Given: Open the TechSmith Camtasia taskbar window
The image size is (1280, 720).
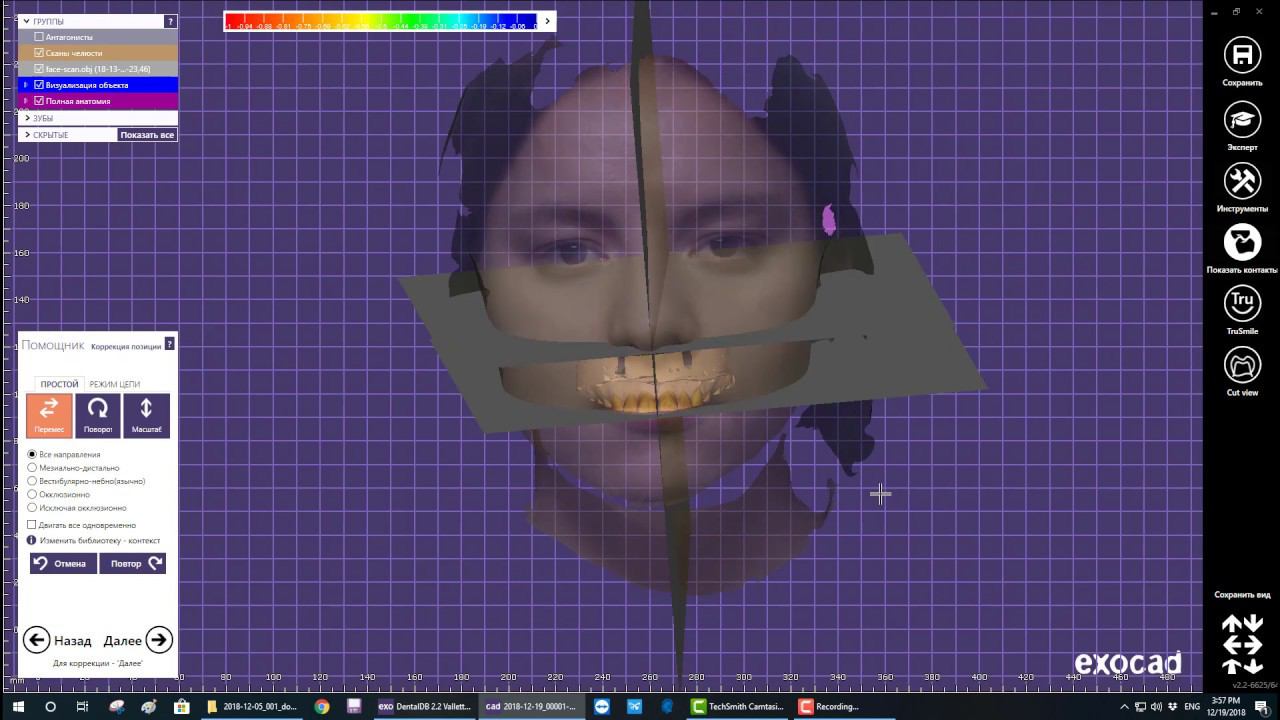Looking at the screenshot, I should 736,706.
